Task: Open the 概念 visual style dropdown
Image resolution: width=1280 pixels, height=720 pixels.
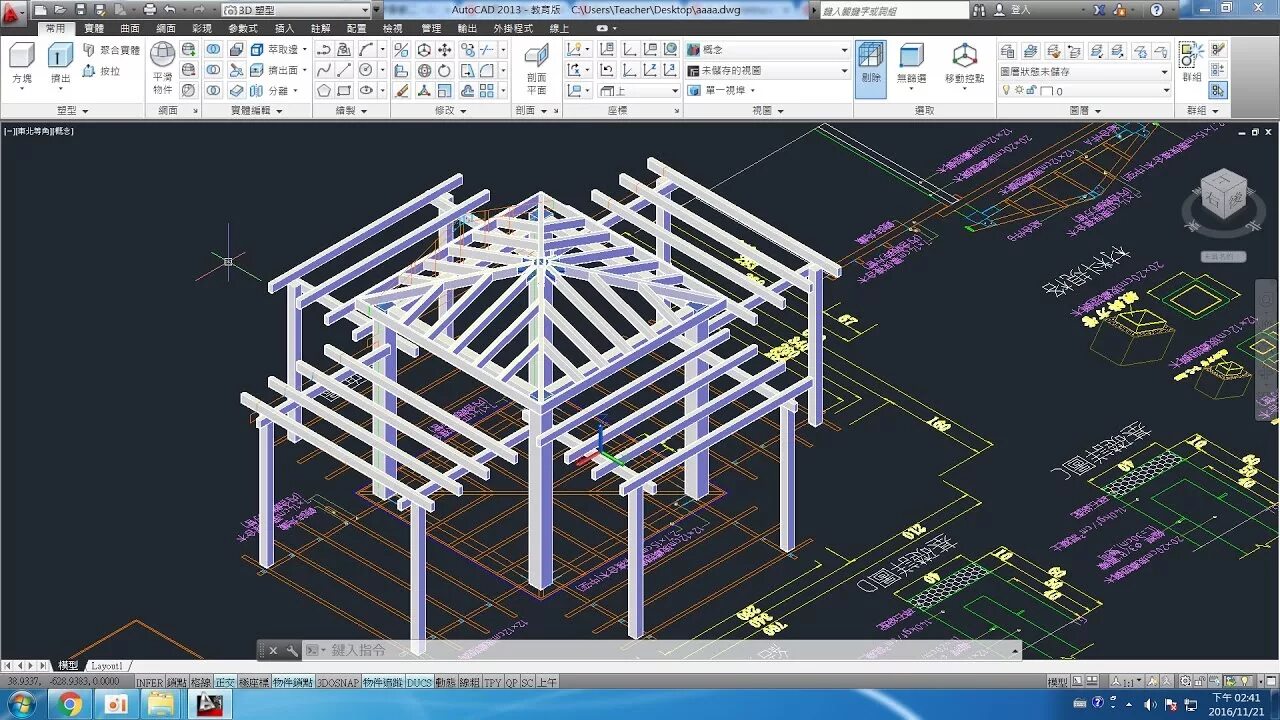Action: 767,50
